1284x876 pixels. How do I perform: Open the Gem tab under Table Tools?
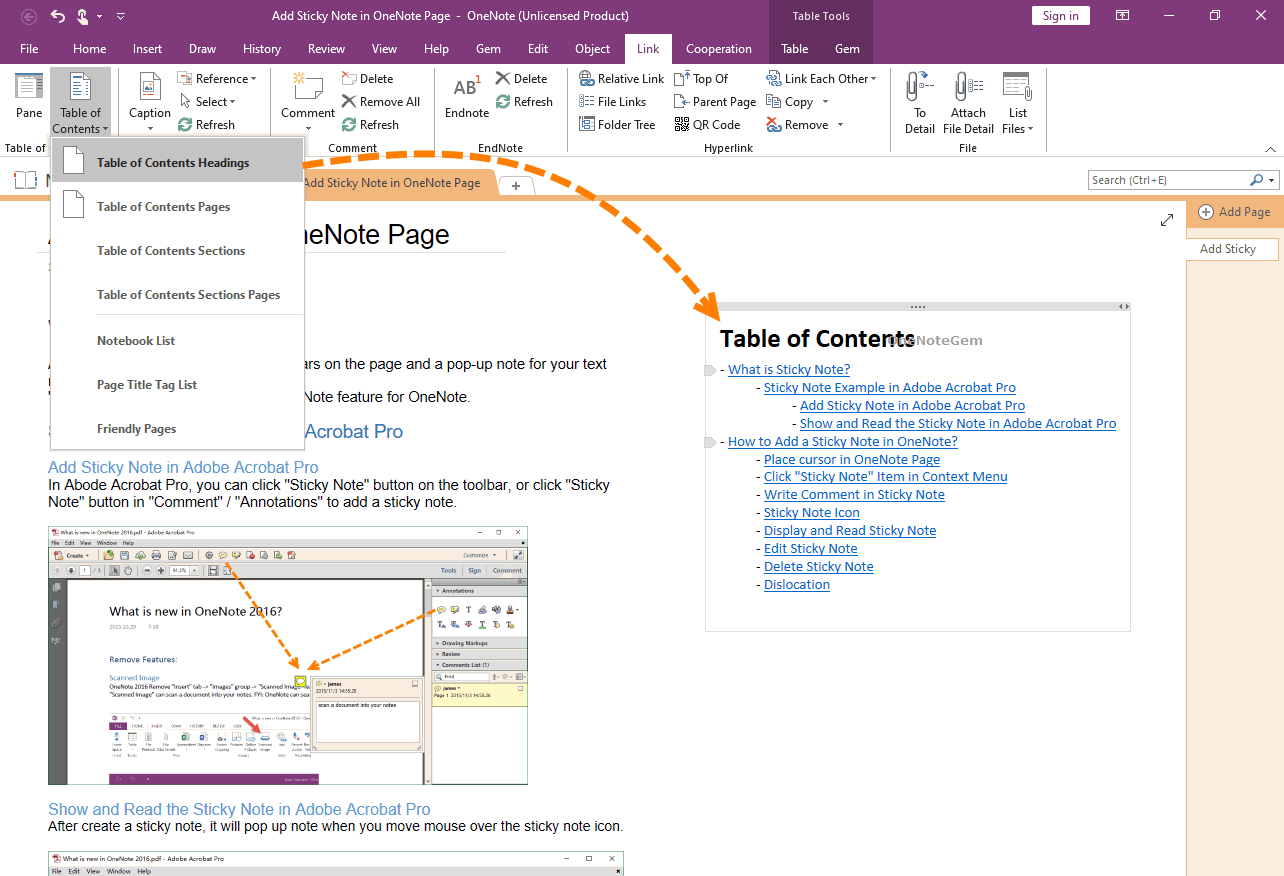pos(846,48)
